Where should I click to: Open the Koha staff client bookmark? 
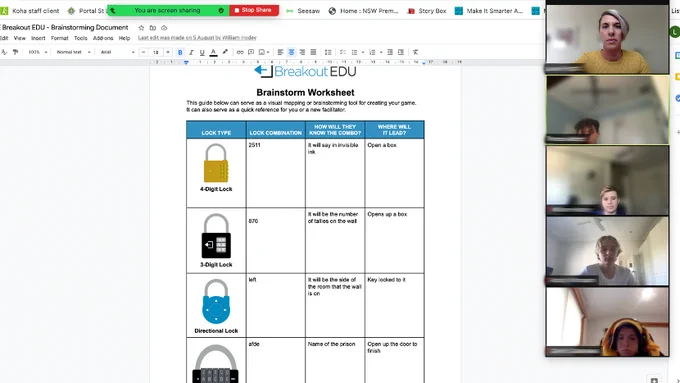click(x=30, y=11)
